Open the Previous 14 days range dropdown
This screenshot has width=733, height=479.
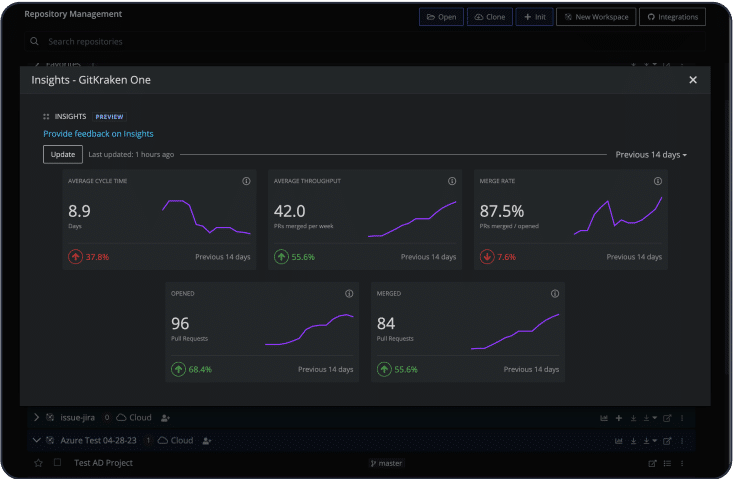tap(651, 155)
